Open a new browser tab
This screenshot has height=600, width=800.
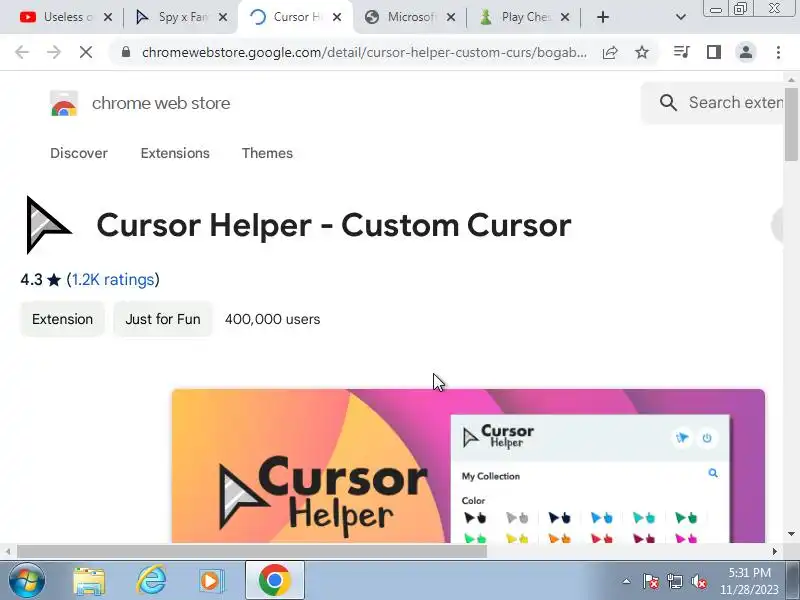tap(603, 17)
